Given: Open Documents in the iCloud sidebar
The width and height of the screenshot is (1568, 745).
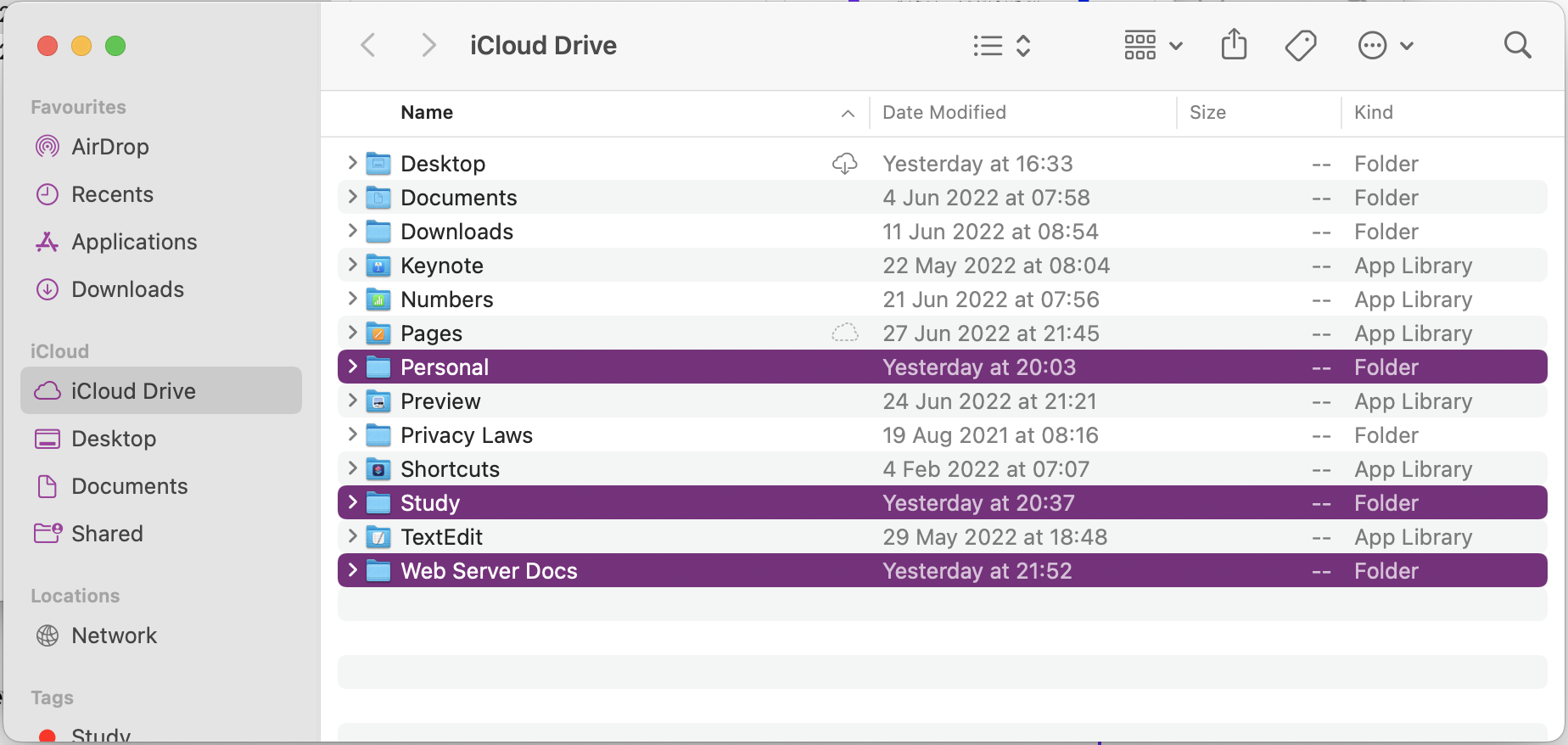Looking at the screenshot, I should coord(161,486).
